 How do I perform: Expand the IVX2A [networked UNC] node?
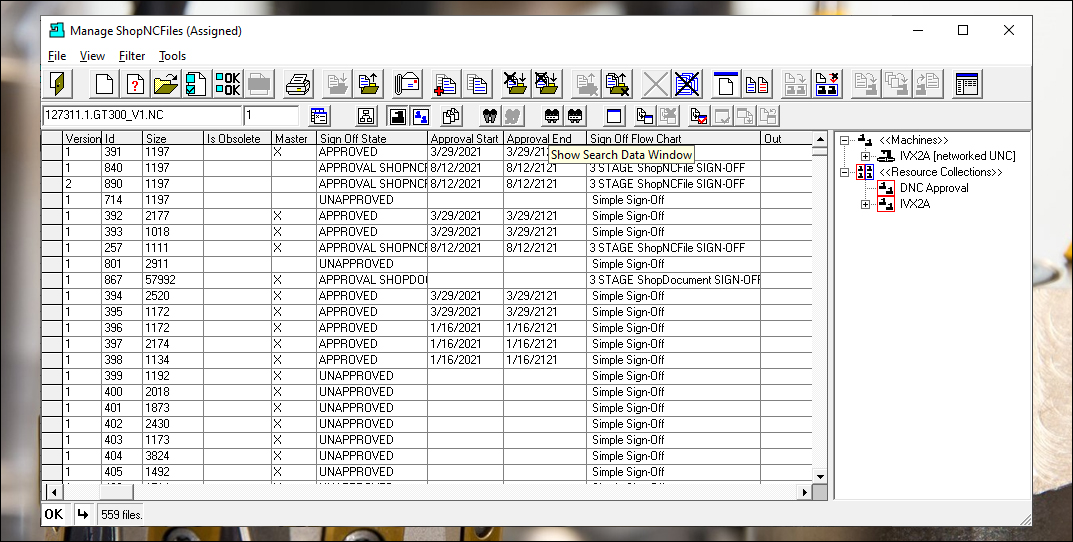(865, 156)
